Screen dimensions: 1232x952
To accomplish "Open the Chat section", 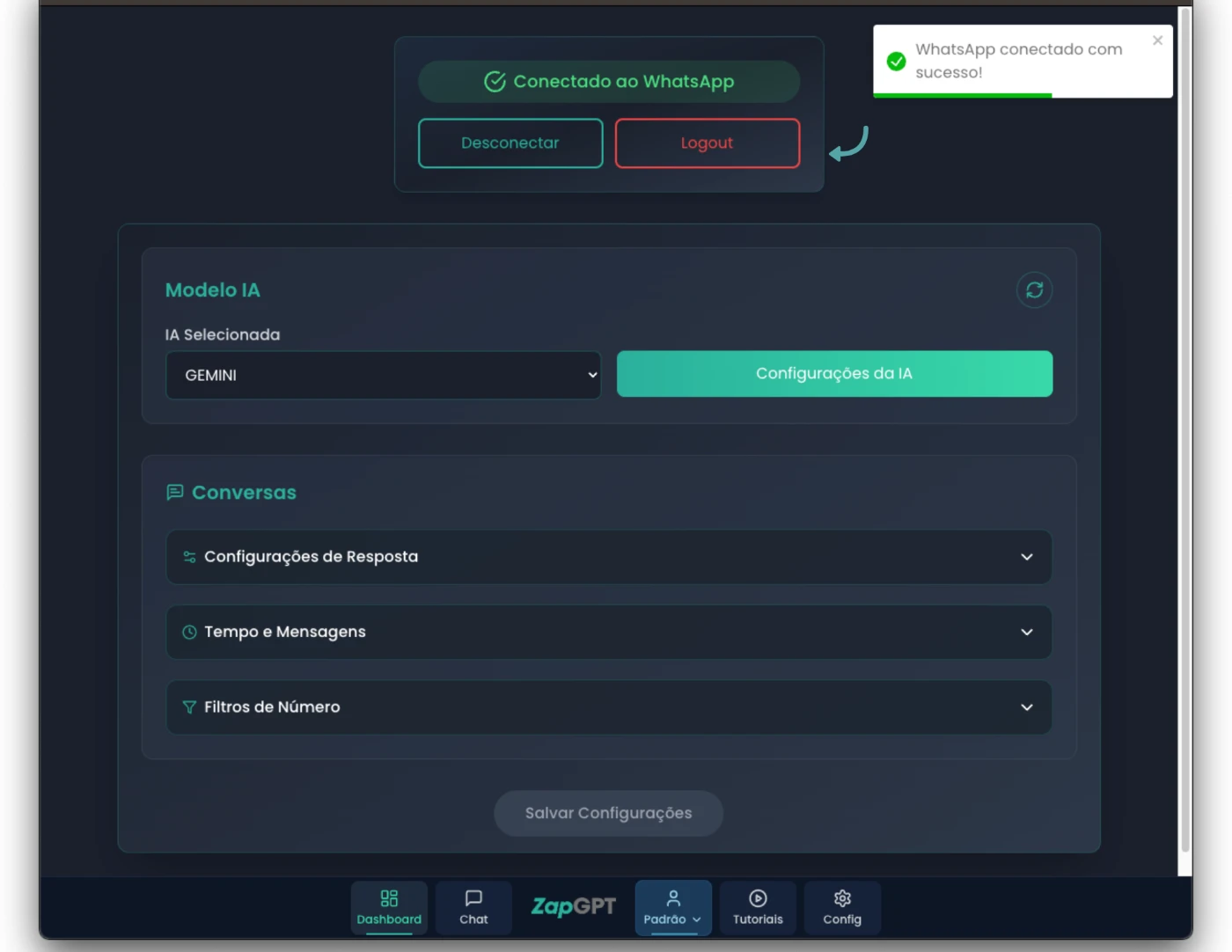I will point(473,908).
